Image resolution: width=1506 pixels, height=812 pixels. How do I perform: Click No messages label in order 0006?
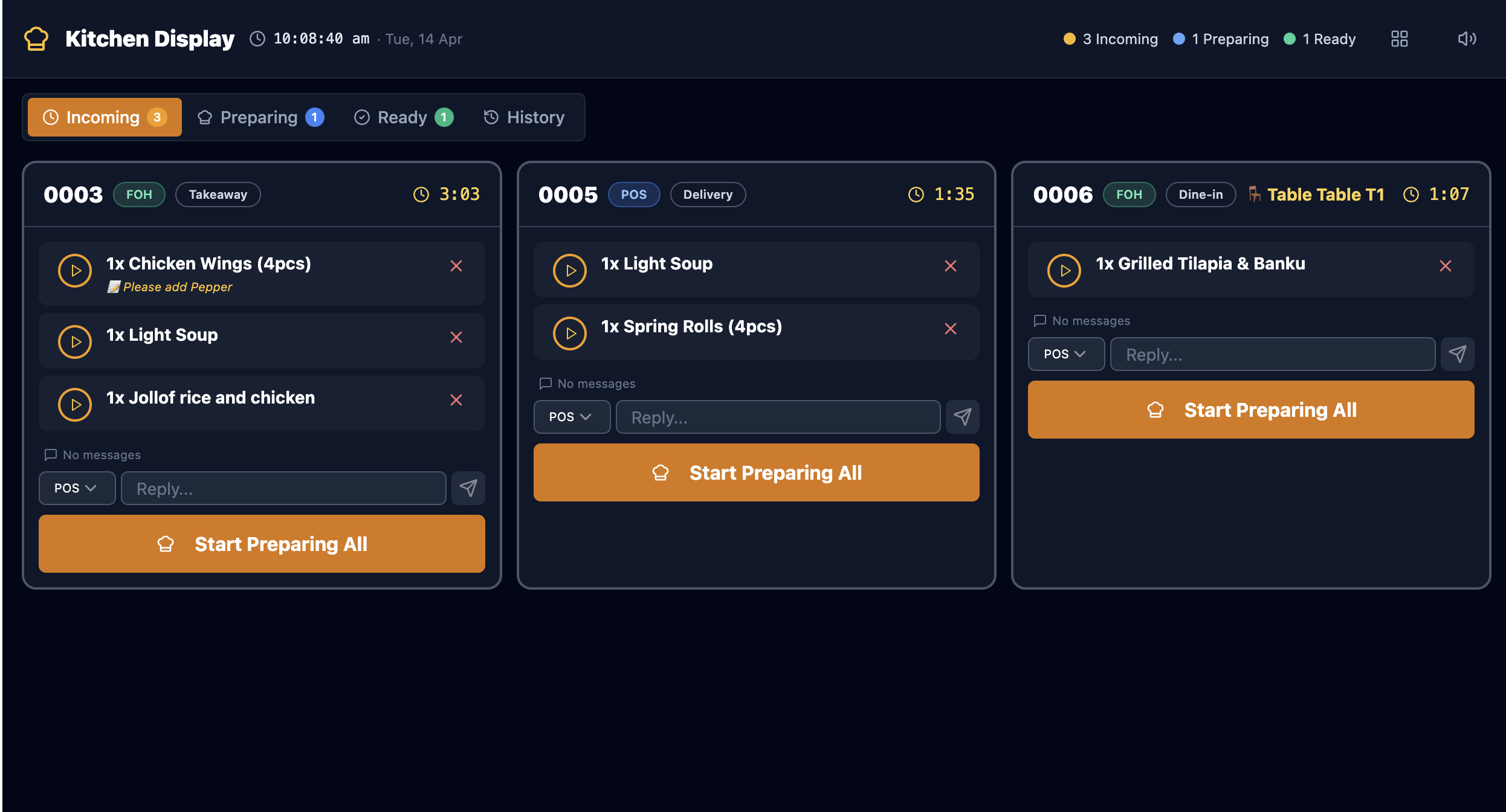(x=1082, y=321)
